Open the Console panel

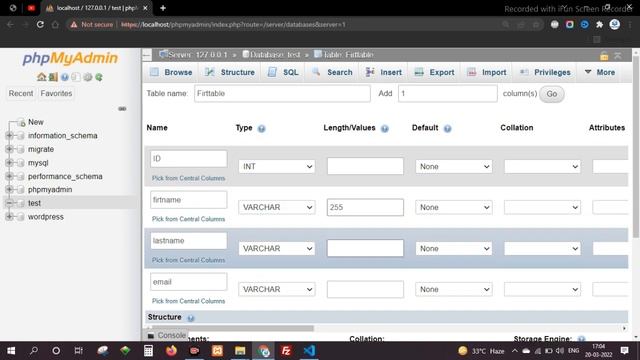click(x=167, y=336)
